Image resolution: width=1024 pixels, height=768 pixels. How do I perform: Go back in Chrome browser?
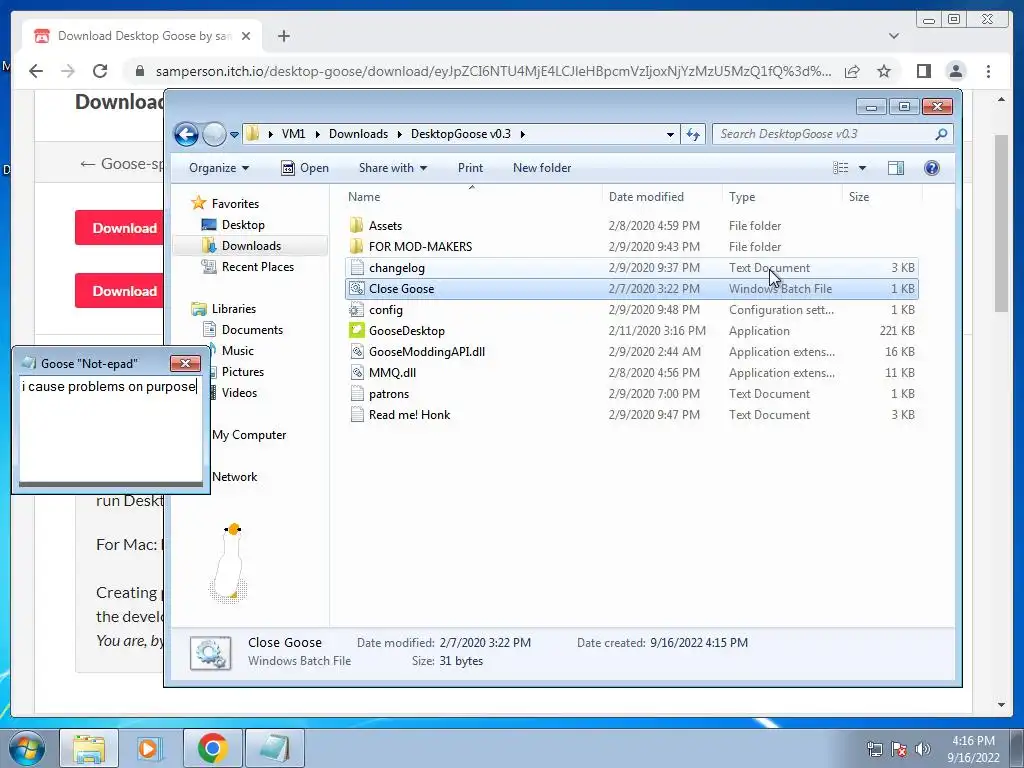[36, 71]
